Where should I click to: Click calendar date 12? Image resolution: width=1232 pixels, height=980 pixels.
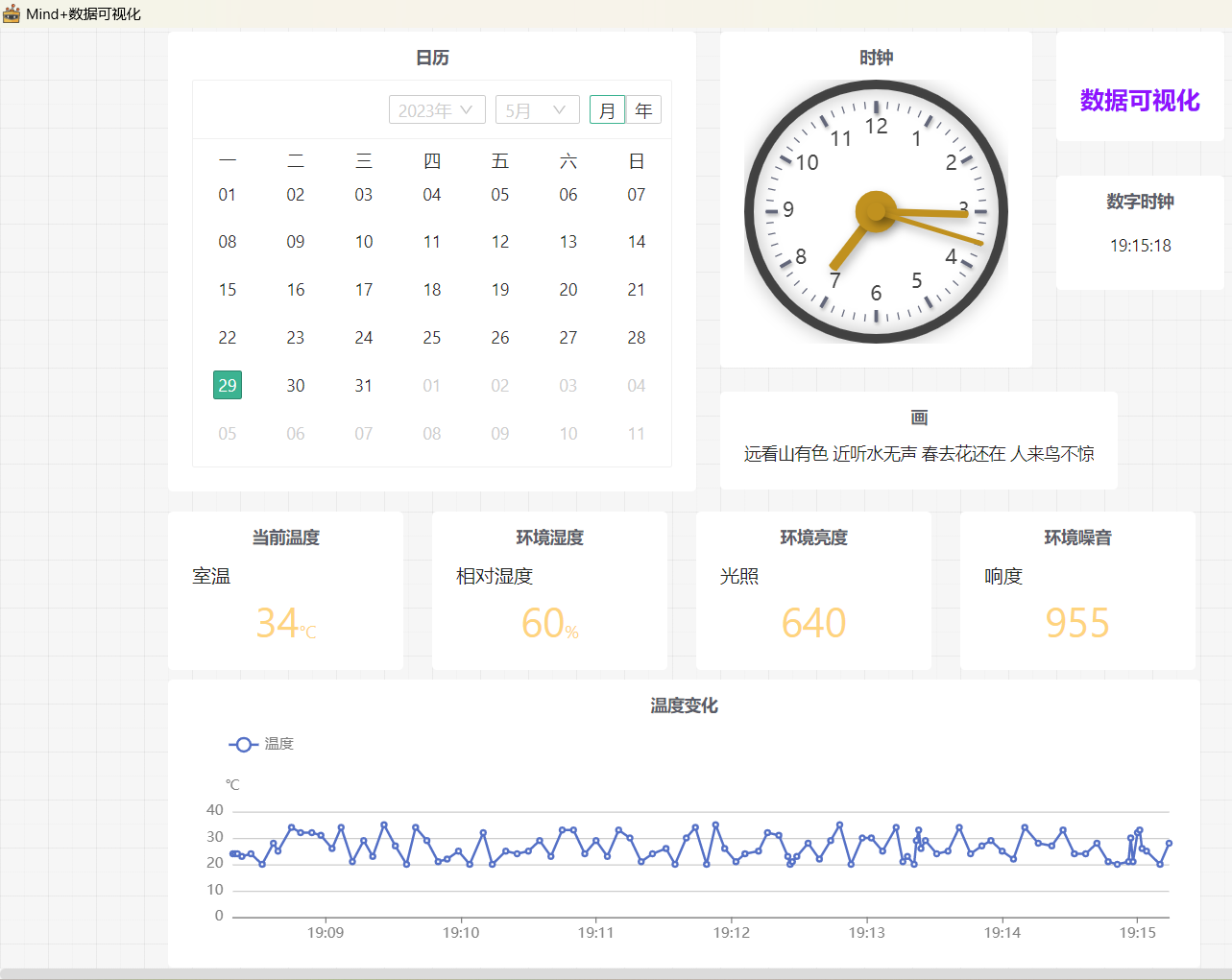tap(500, 241)
